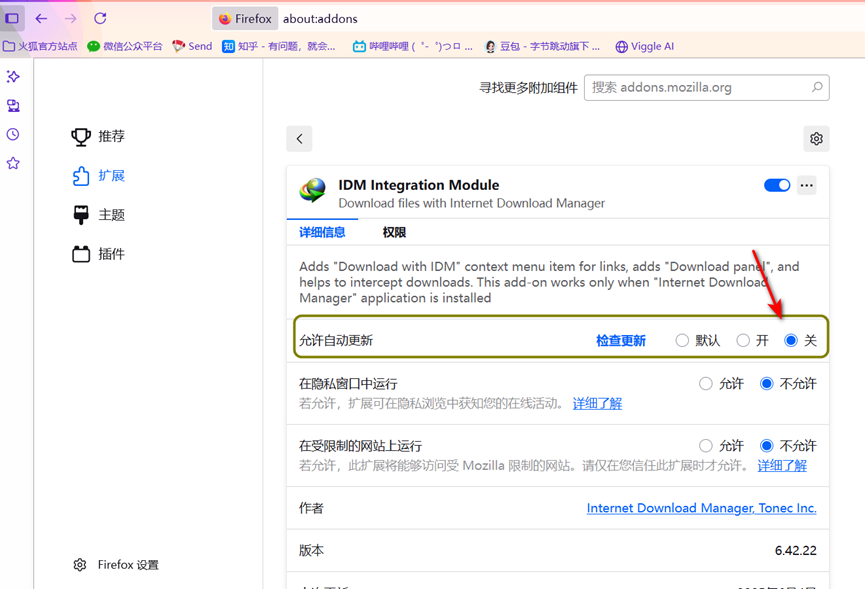Select the 扩展 extensions category
This screenshot has width=865, height=589.
click(x=98, y=176)
